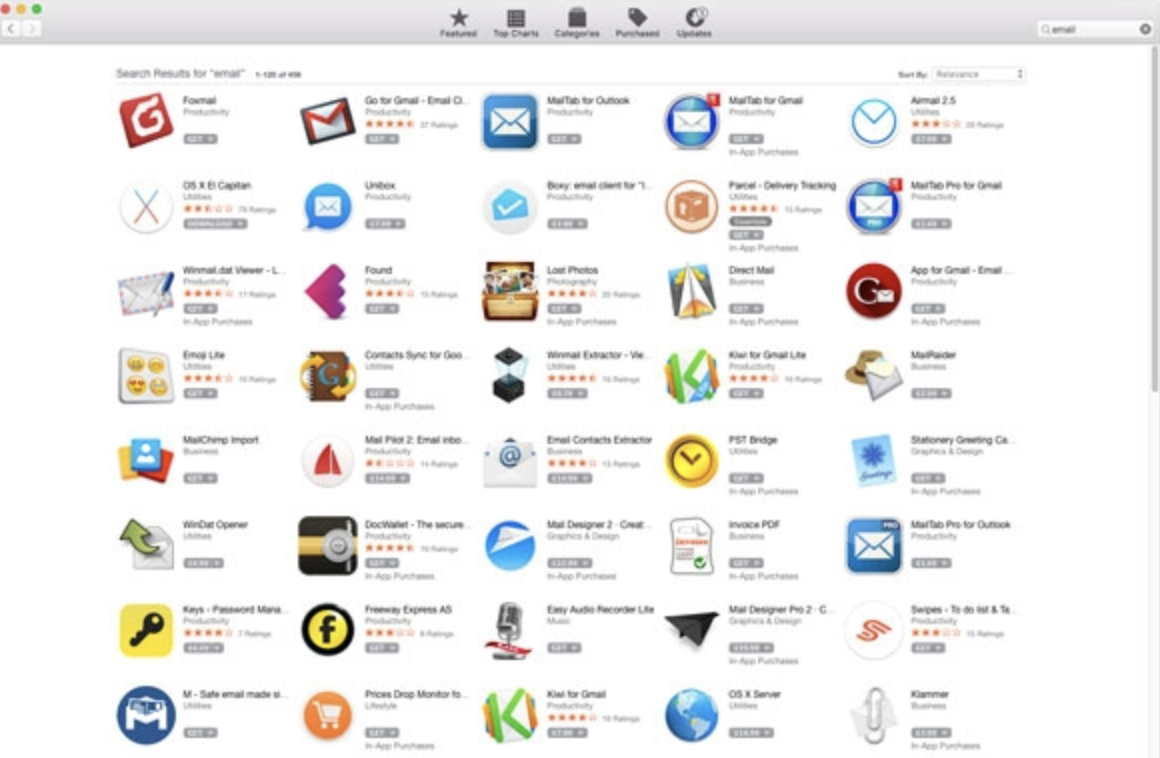Clear the search field with the x button

click(1145, 29)
